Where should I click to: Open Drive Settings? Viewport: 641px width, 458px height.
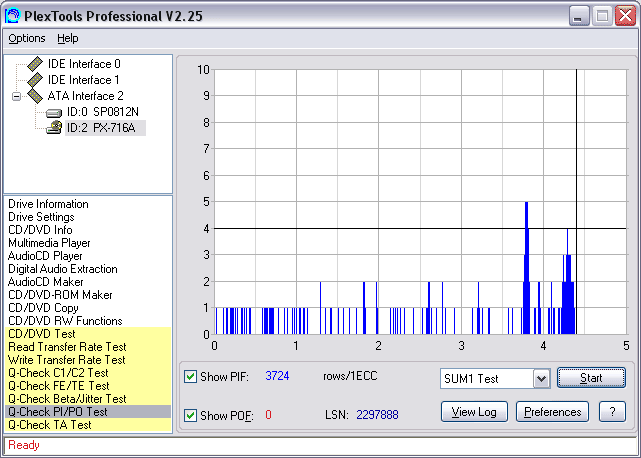tap(41, 217)
